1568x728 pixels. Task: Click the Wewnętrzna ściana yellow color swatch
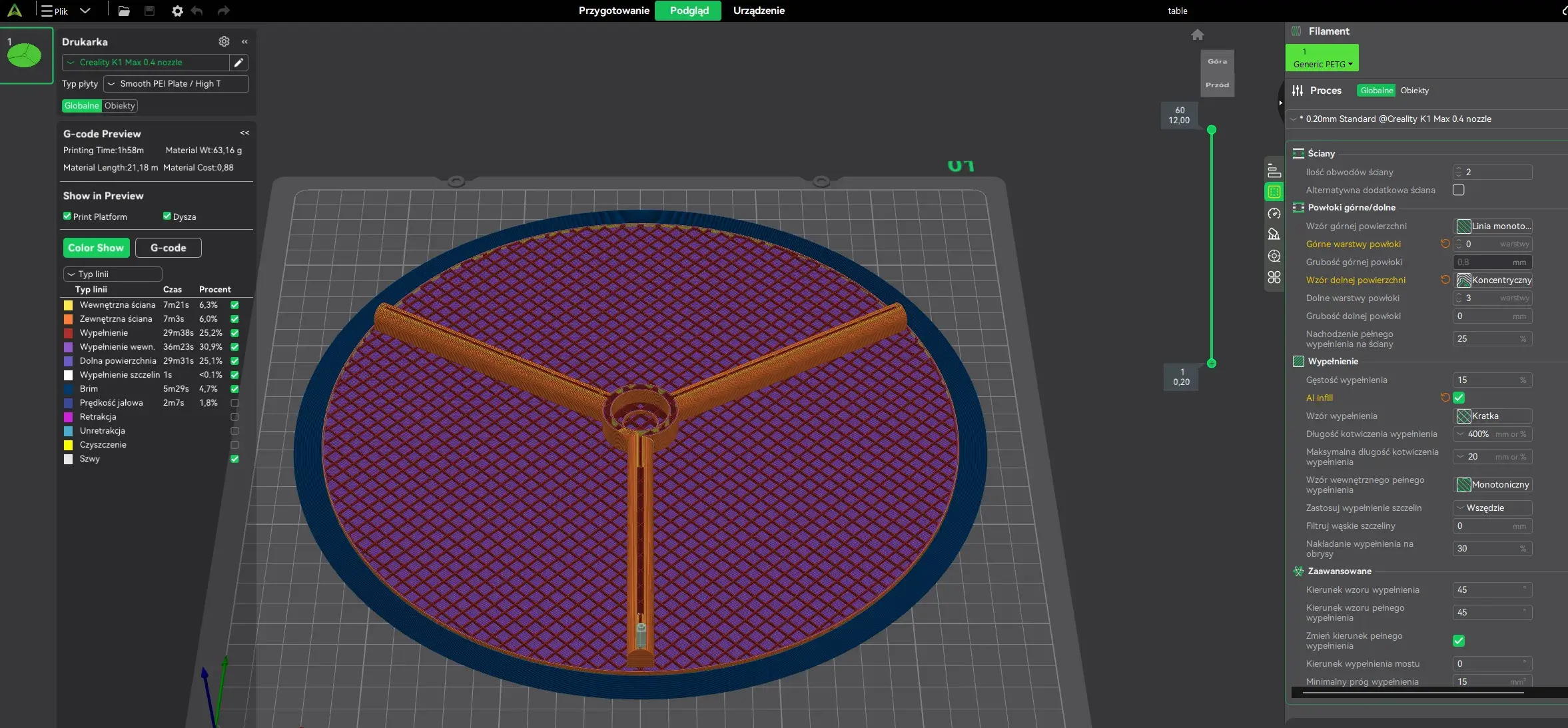[67, 305]
